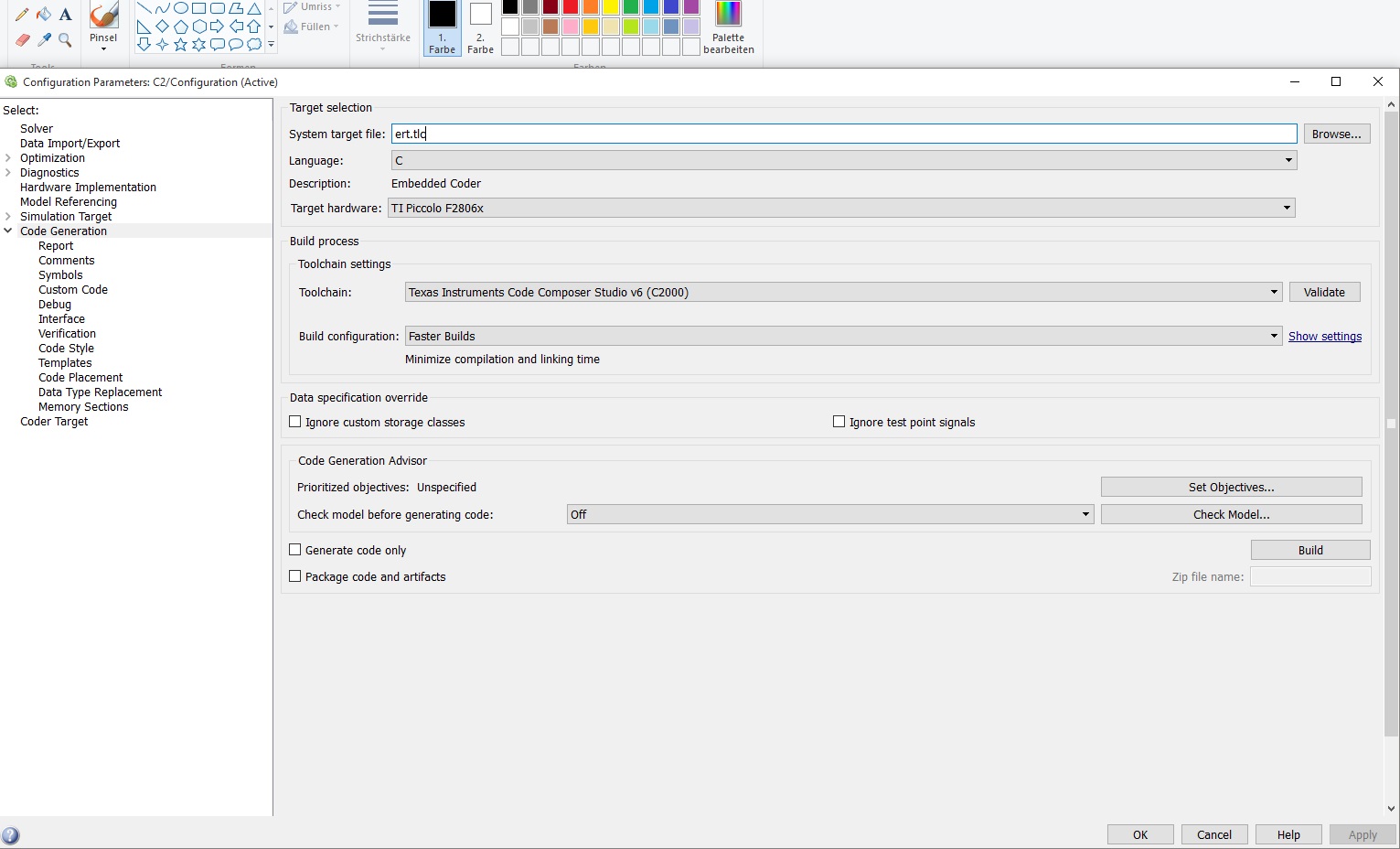Select the pencil tool in Paint
1400x849 pixels.
coord(22,15)
